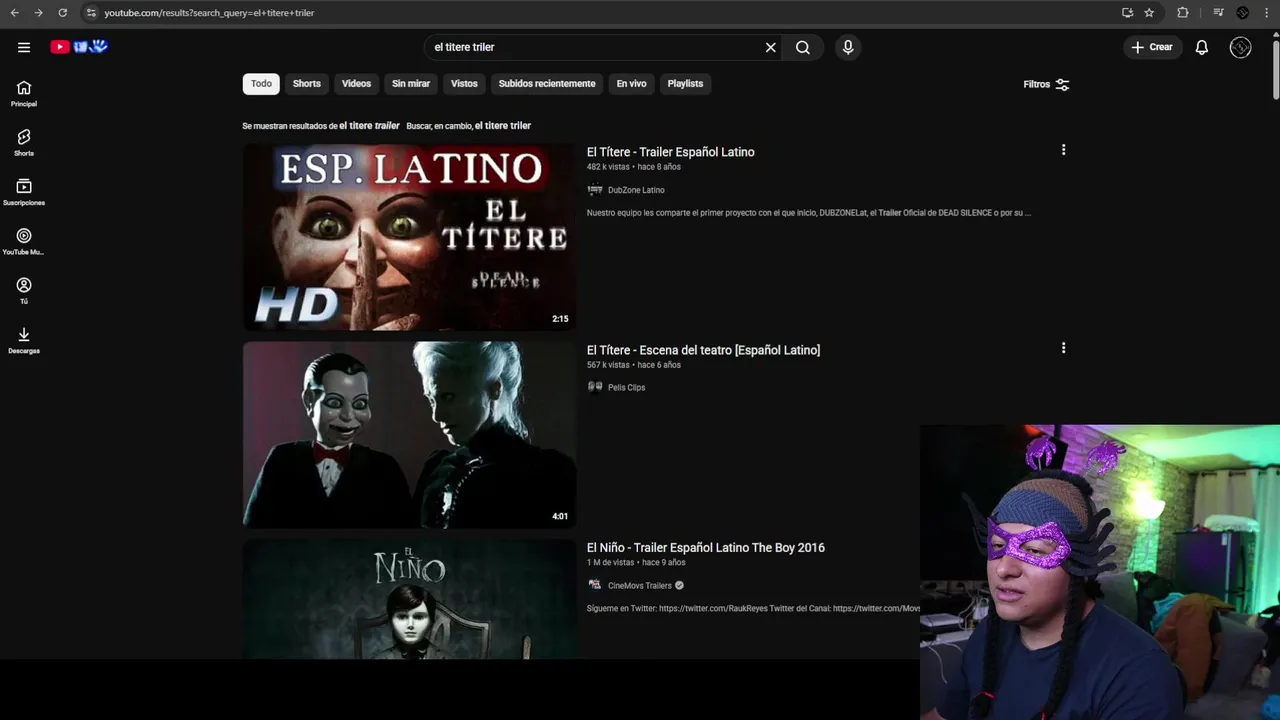
Task: Clear the search query with X
Action: point(771,47)
